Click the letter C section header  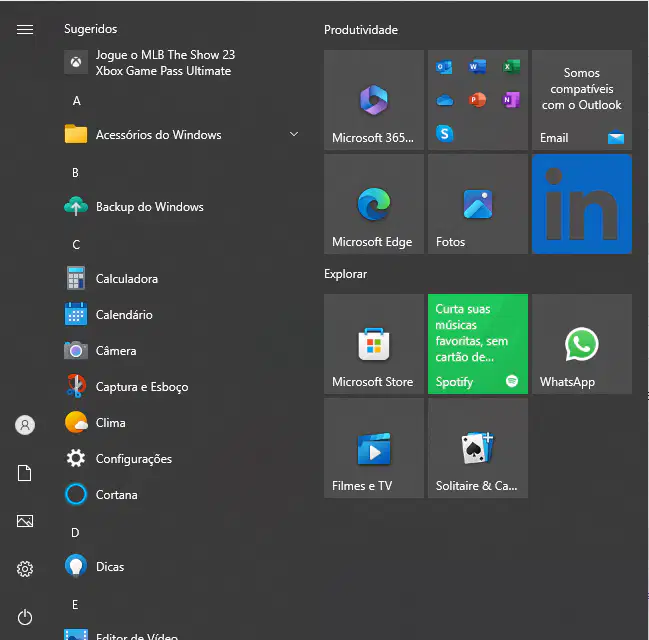click(x=76, y=245)
